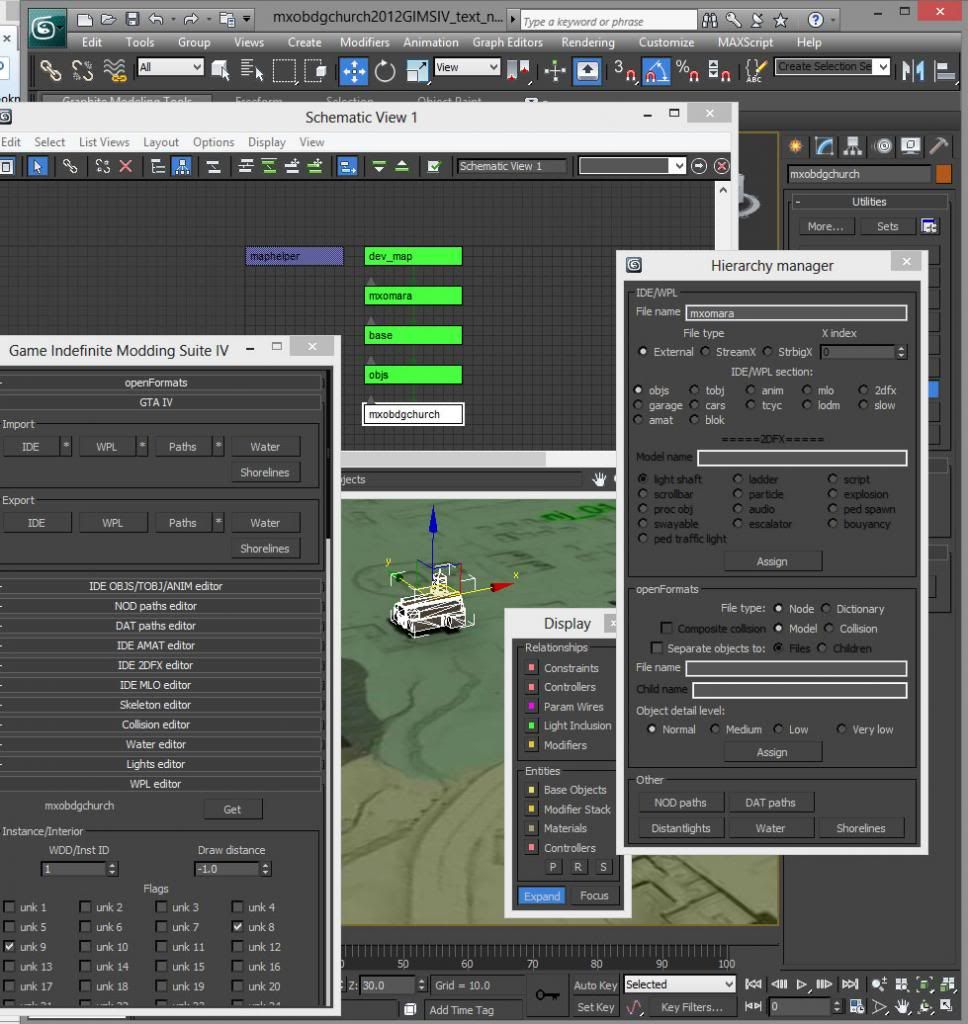Open the MAXScript menu
The height and width of the screenshot is (1024, 968).
tap(745, 42)
